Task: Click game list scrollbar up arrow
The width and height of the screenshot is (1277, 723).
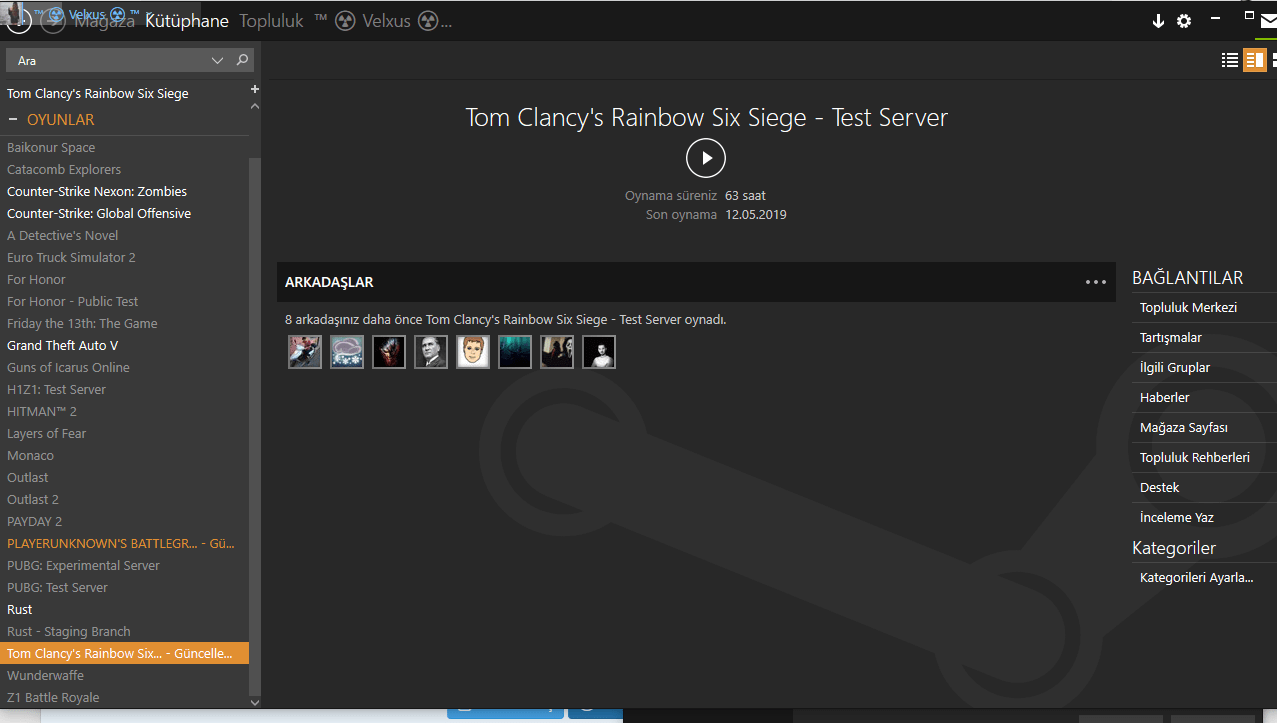Action: [254, 105]
